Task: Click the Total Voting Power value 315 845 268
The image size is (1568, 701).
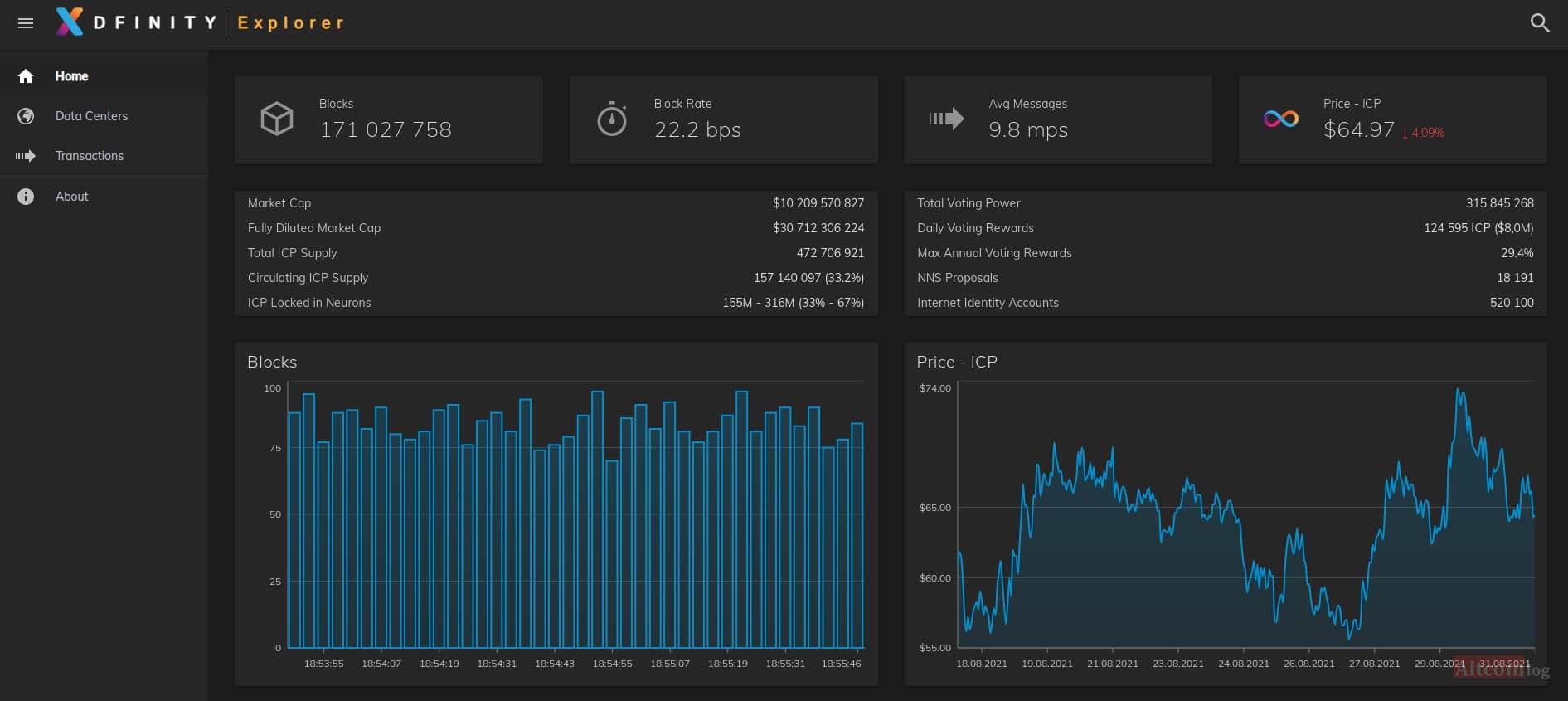Action: click(1499, 203)
